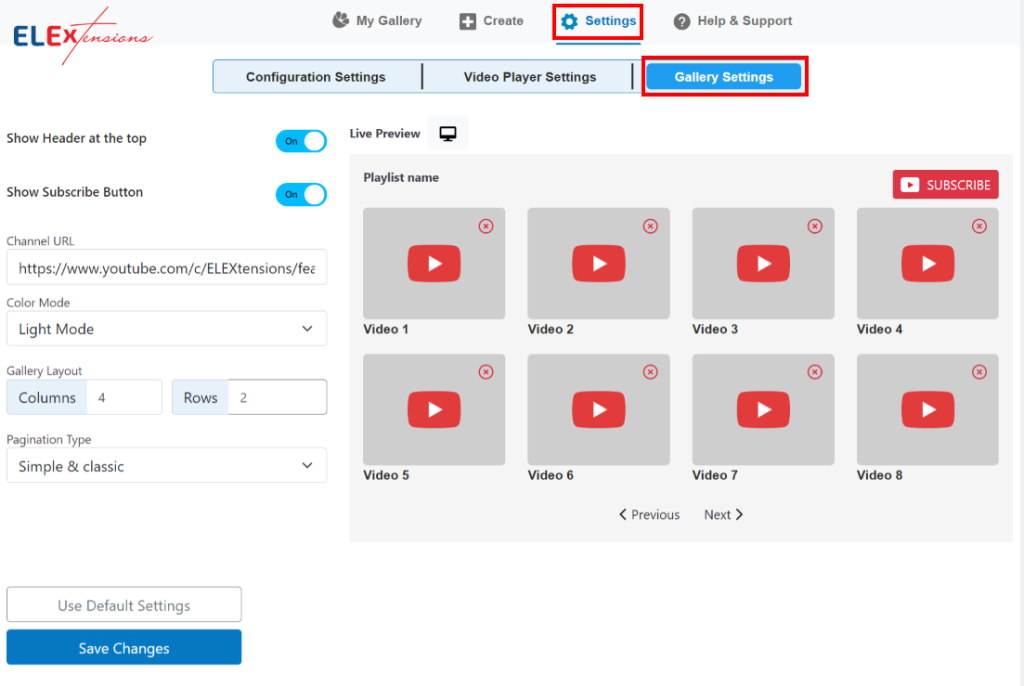Image resolution: width=1024 pixels, height=686 pixels.
Task: Go to Next page of videos
Action: tap(724, 515)
